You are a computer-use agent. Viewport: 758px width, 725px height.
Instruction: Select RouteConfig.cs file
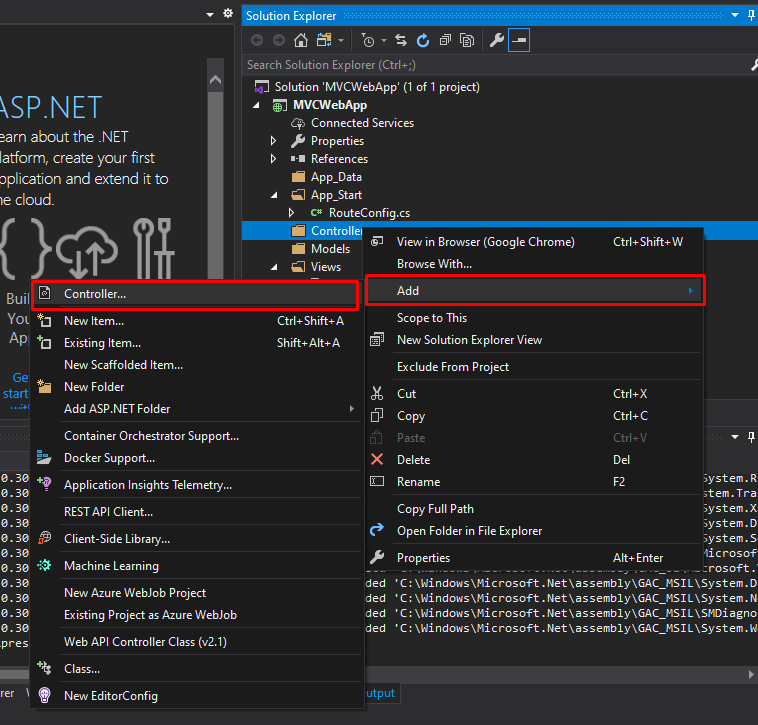tap(369, 213)
